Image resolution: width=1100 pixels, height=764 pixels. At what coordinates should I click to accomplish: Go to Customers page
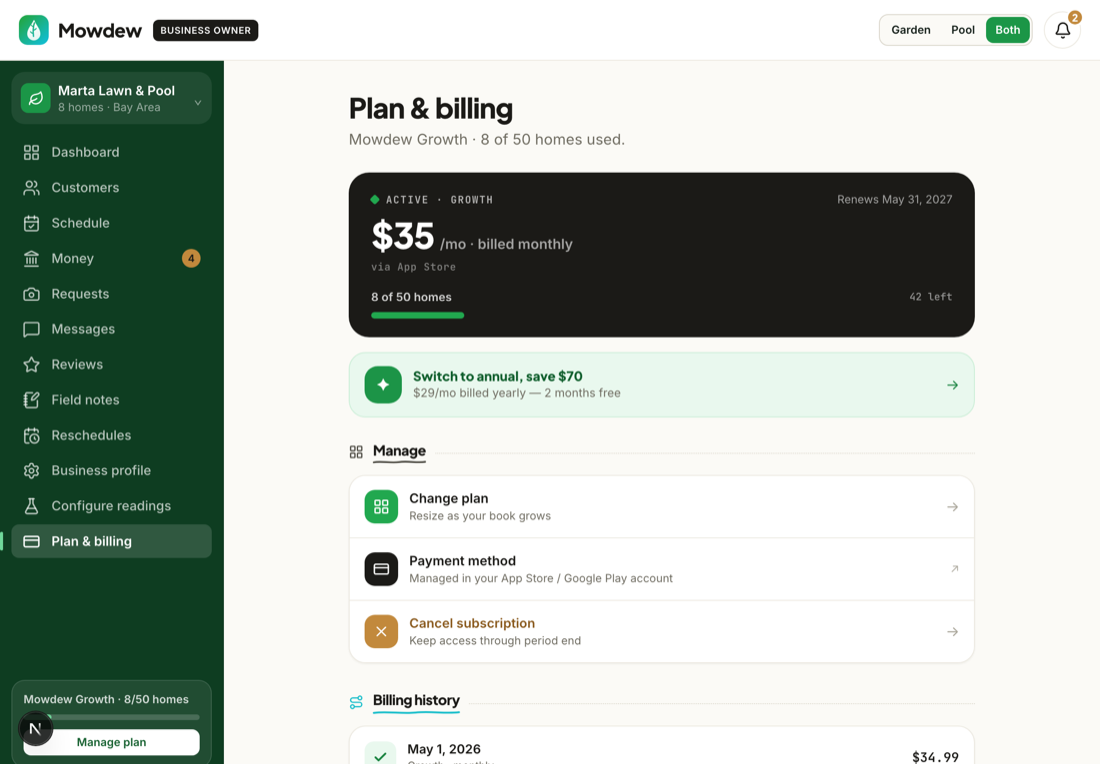click(112, 187)
